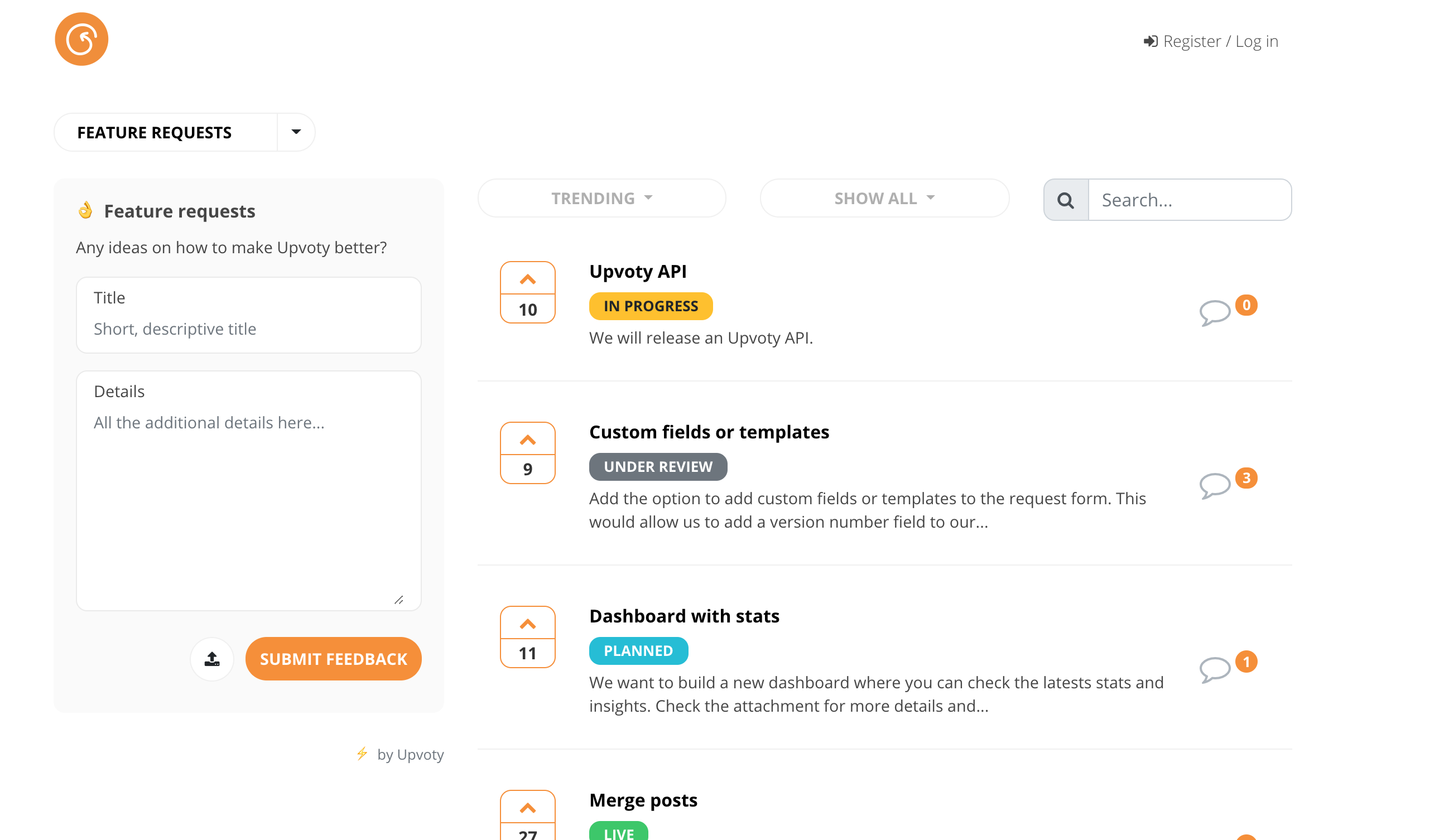
Task: Focus the Title input field
Action: pyautogui.click(x=249, y=329)
